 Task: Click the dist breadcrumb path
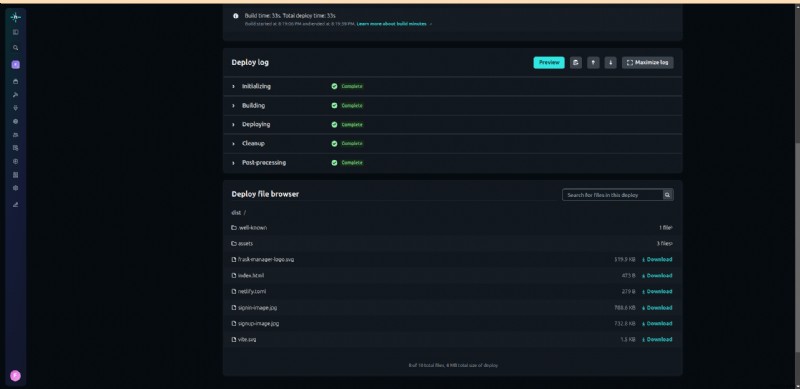(x=236, y=212)
